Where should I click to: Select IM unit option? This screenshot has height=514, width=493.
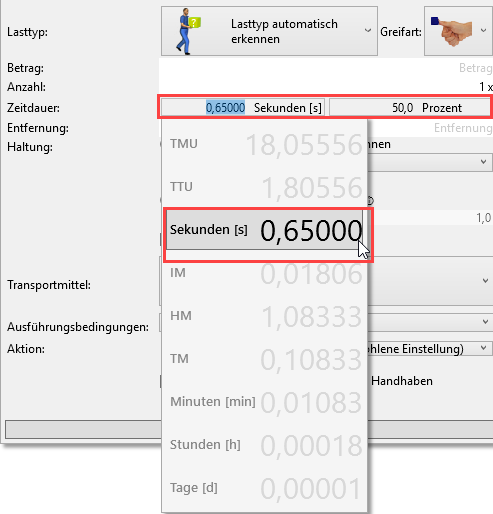[x=264, y=273]
